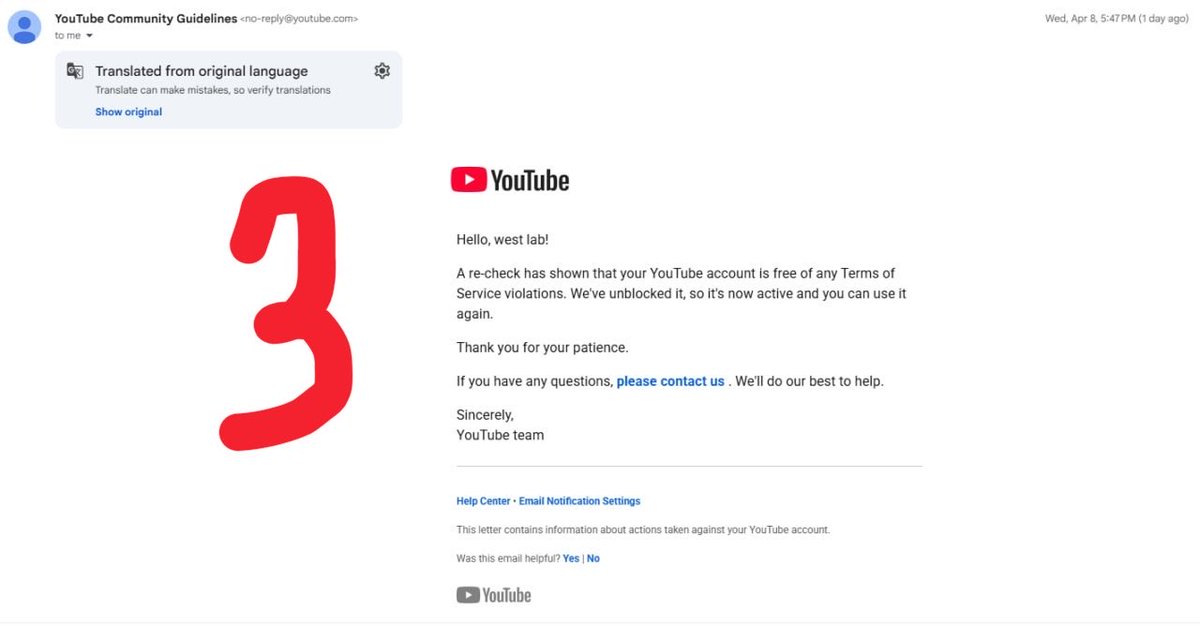Image resolution: width=1200 pixels, height=626 pixels.
Task: Expand recipient details arrow next to 'to me'
Action: tap(89, 36)
